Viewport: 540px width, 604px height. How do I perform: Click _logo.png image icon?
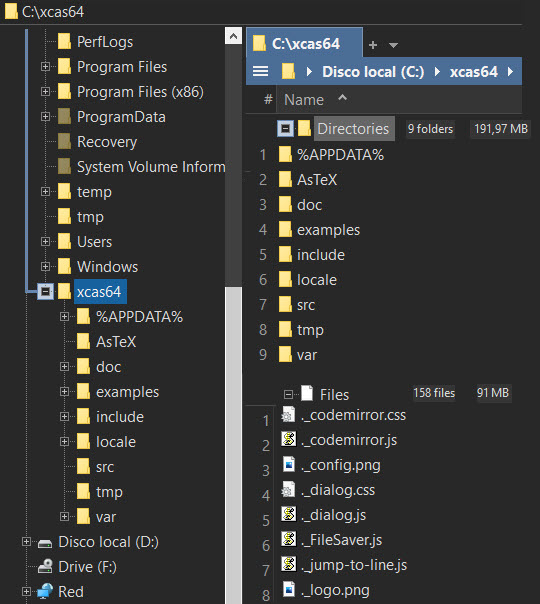pyautogui.click(x=289, y=589)
